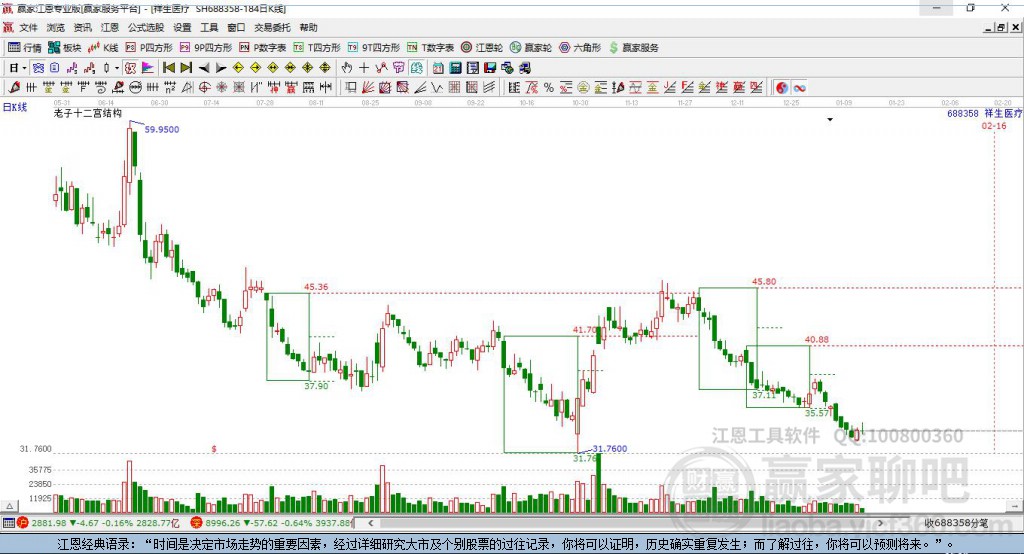Launch the 赢家轮 wheel tool
The height and width of the screenshot is (554, 1024).
[x=531, y=48]
